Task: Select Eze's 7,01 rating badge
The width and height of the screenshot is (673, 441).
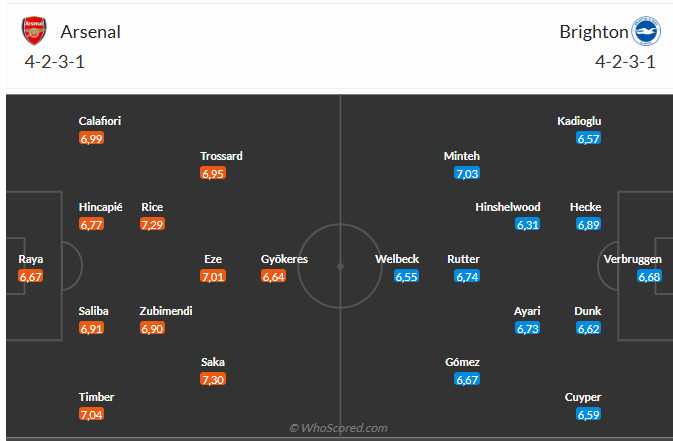Action: point(213,276)
